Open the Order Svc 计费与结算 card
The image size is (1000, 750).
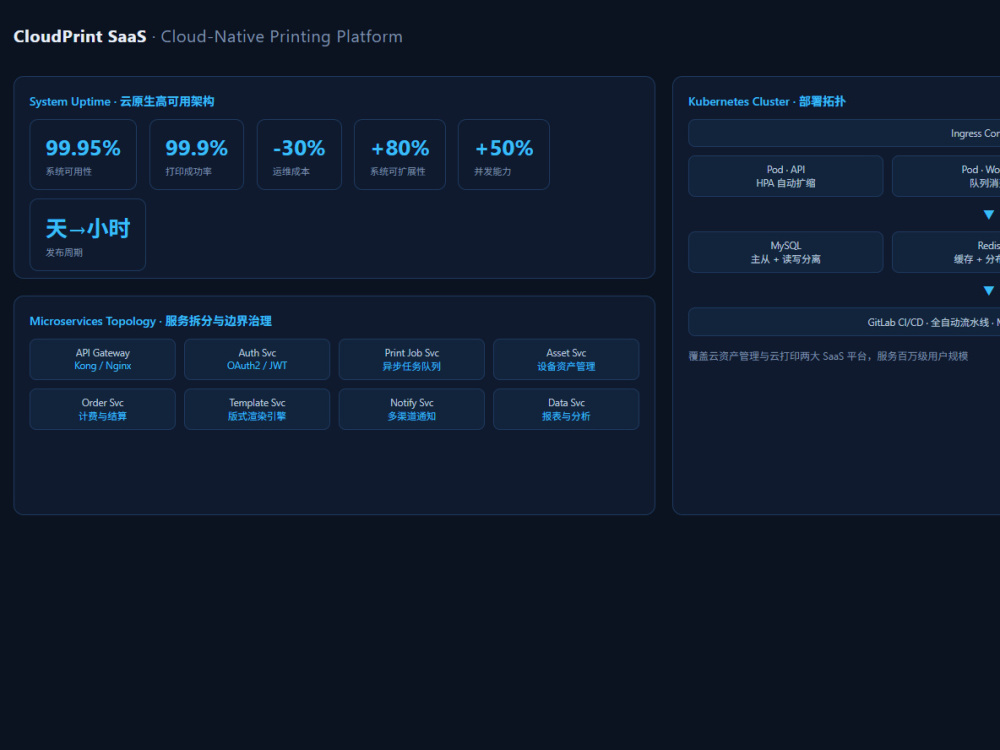(x=102, y=409)
